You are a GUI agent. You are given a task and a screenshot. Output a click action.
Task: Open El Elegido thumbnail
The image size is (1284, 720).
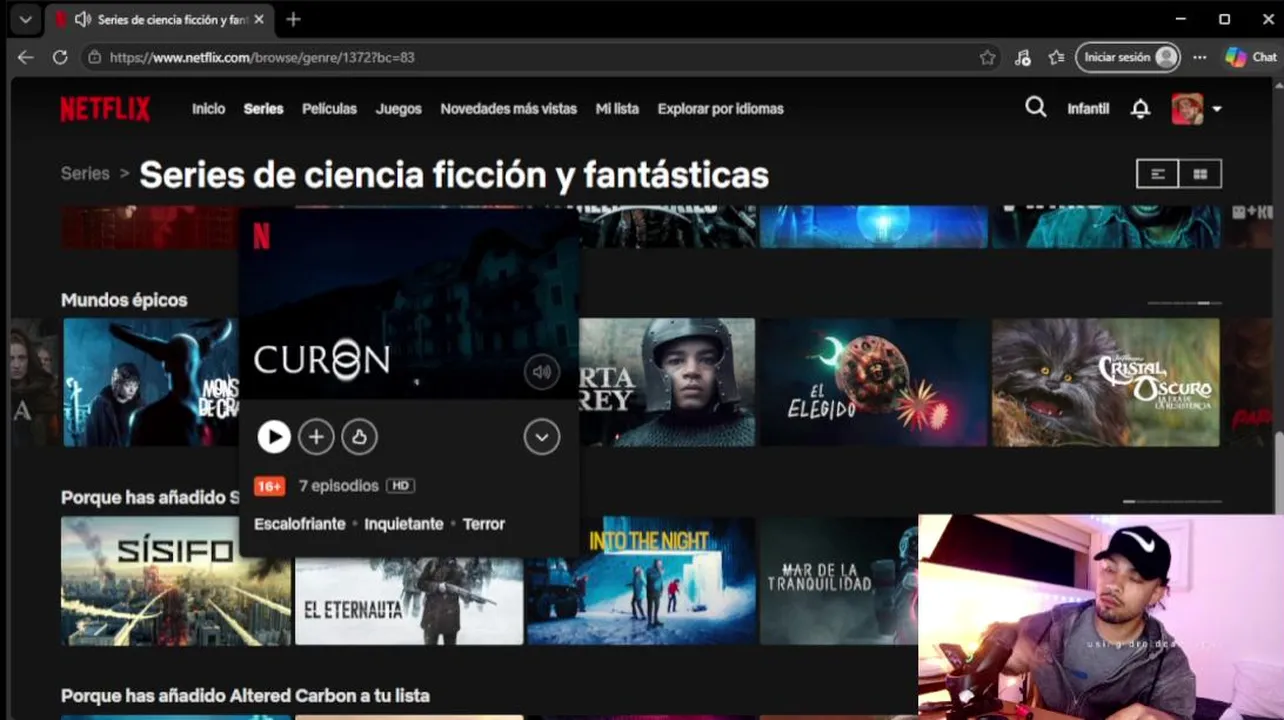[x=873, y=382]
